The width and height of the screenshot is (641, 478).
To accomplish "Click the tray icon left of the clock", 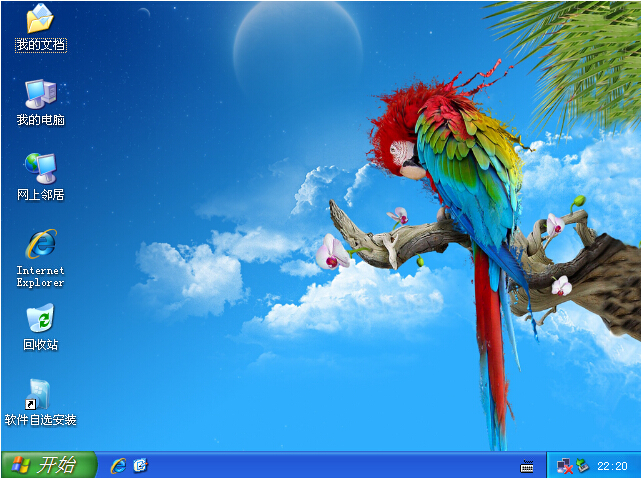I will [x=582, y=466].
